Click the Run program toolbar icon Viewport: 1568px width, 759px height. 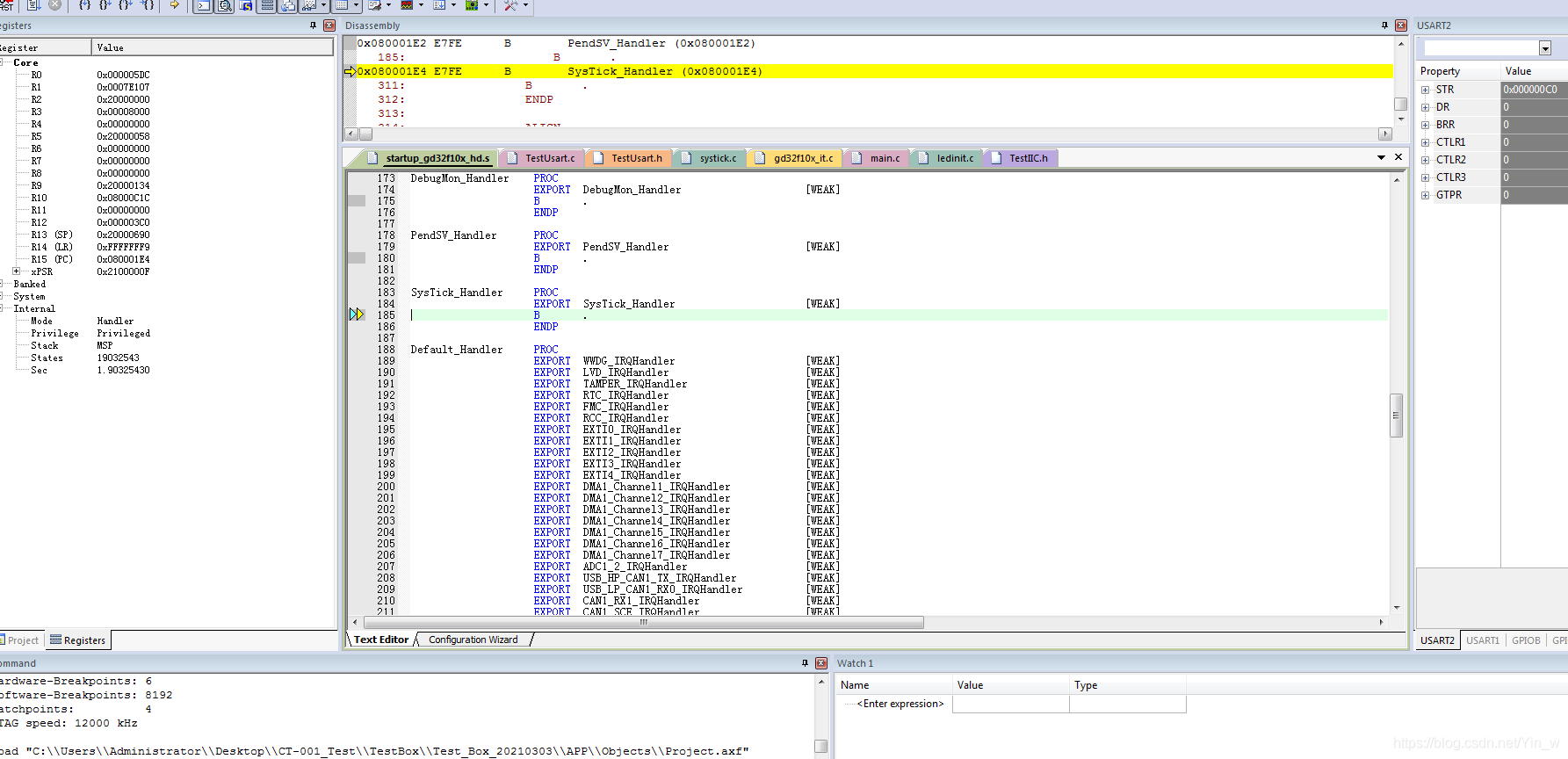point(33,4)
